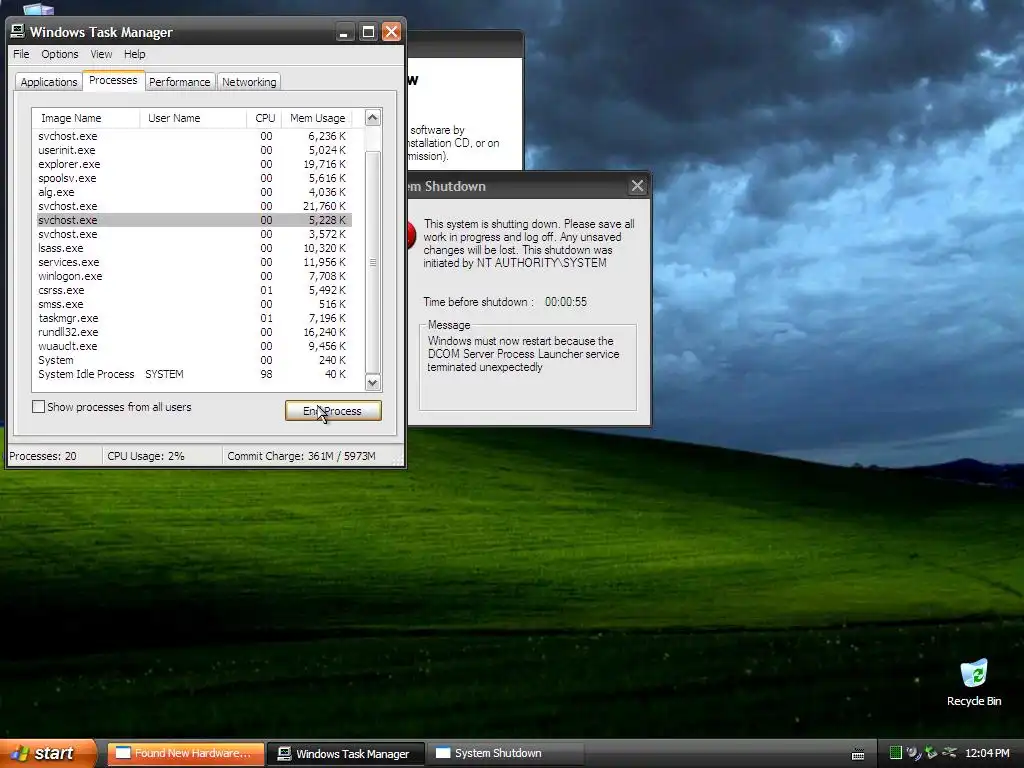Open the Options menu
Viewport: 1024px width, 768px height.
tap(59, 54)
